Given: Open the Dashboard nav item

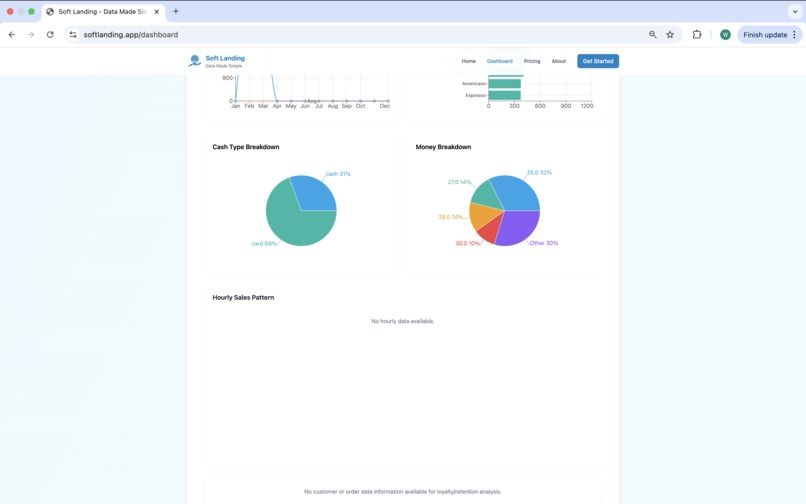Looking at the screenshot, I should [500, 61].
